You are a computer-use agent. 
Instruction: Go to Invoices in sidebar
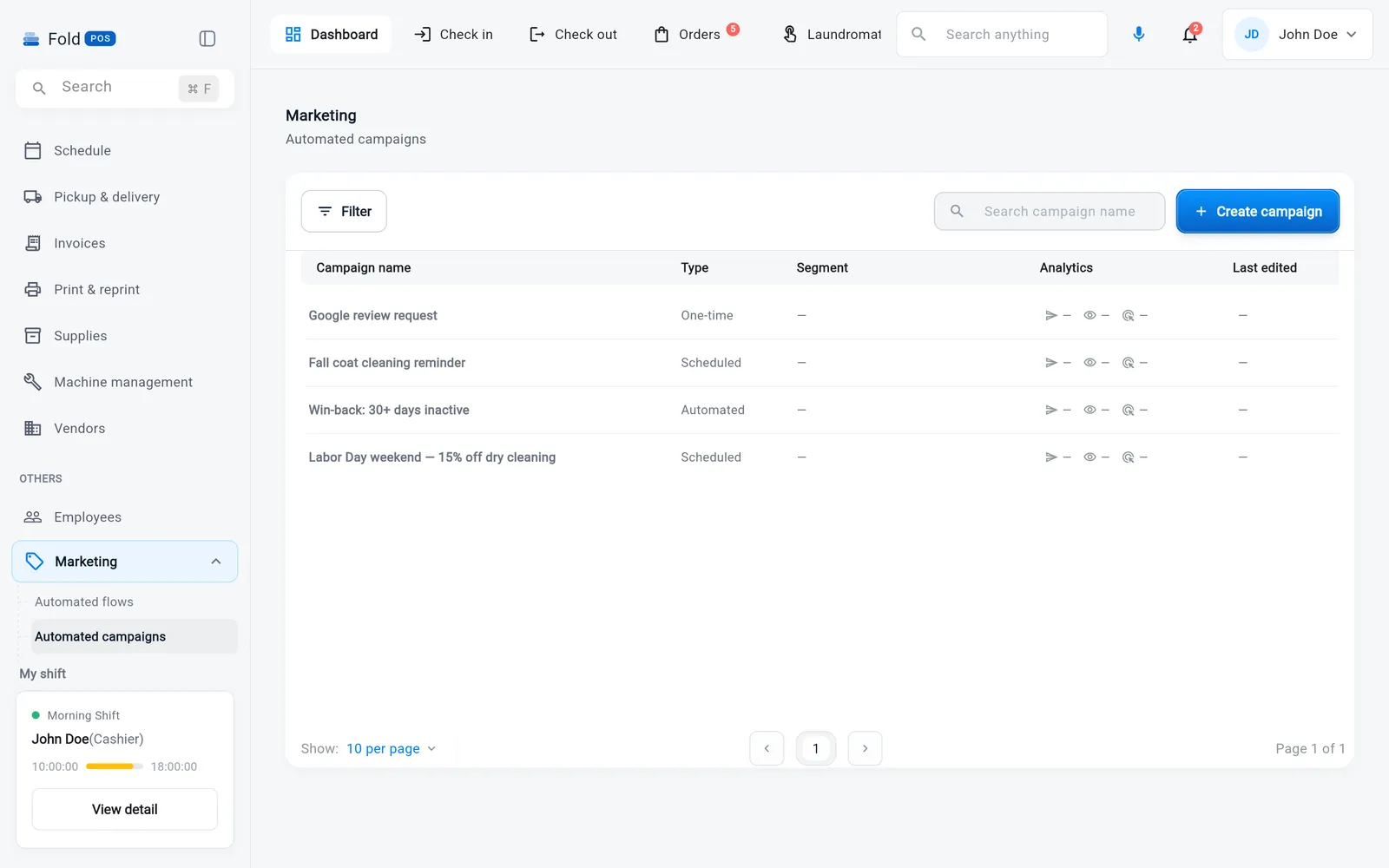pos(125,243)
